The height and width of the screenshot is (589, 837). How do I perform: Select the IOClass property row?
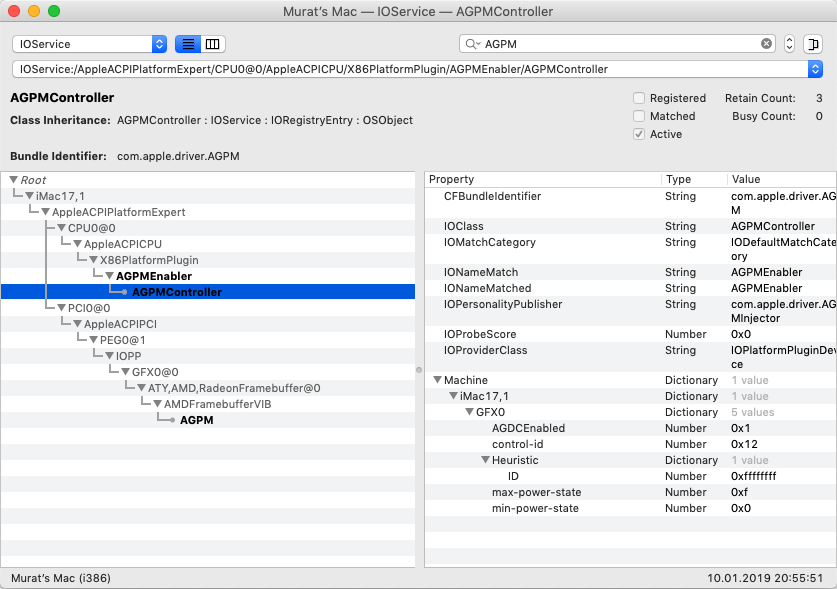[x=630, y=226]
